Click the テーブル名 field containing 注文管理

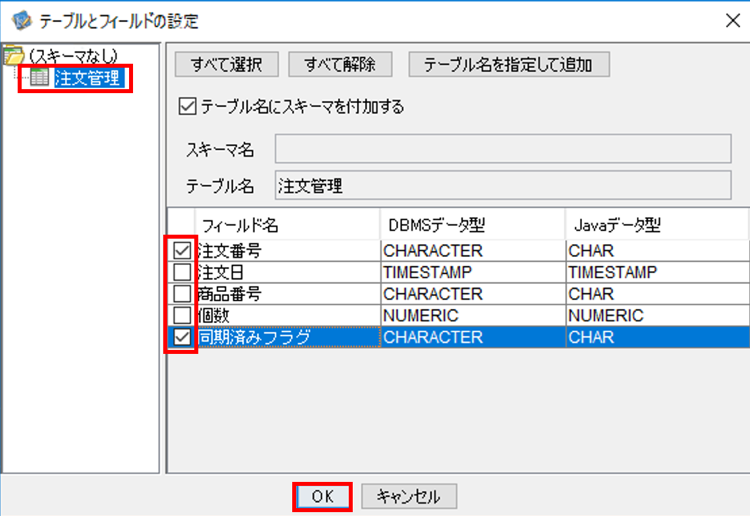point(503,185)
